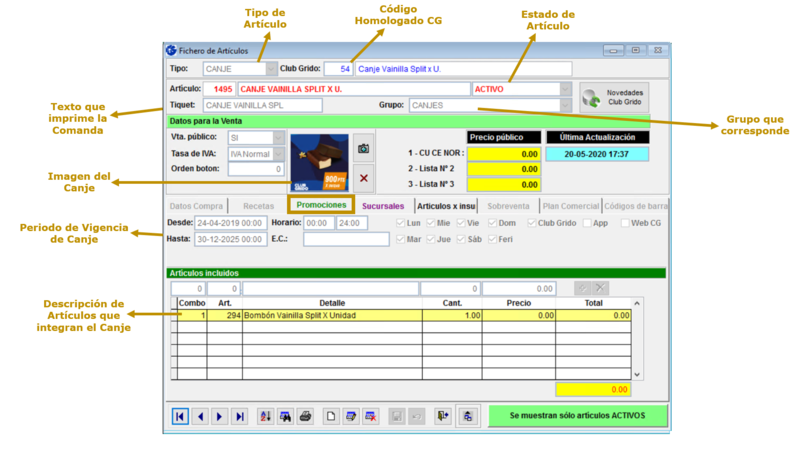Remove image using the red X button
Screen dimensions: 800x463
click(x=364, y=178)
